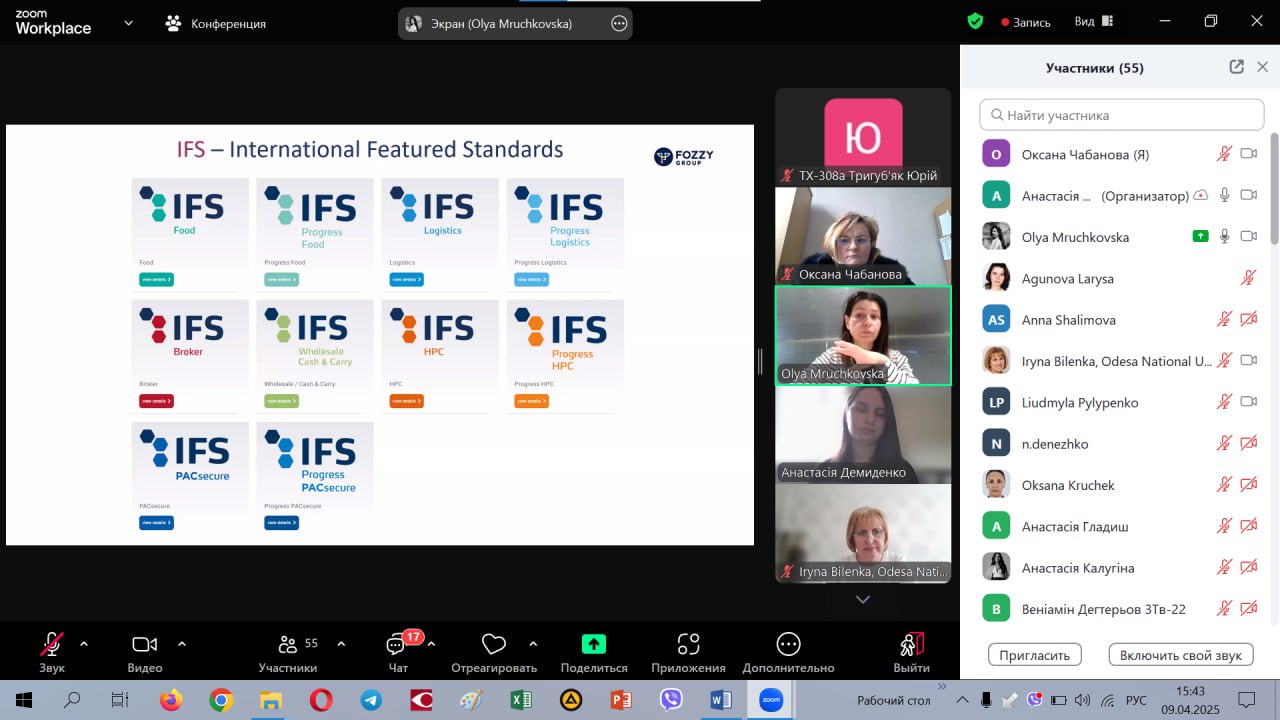Select Оксана Чабанова video thumbnail
The height and width of the screenshot is (720, 1280).
[863, 236]
